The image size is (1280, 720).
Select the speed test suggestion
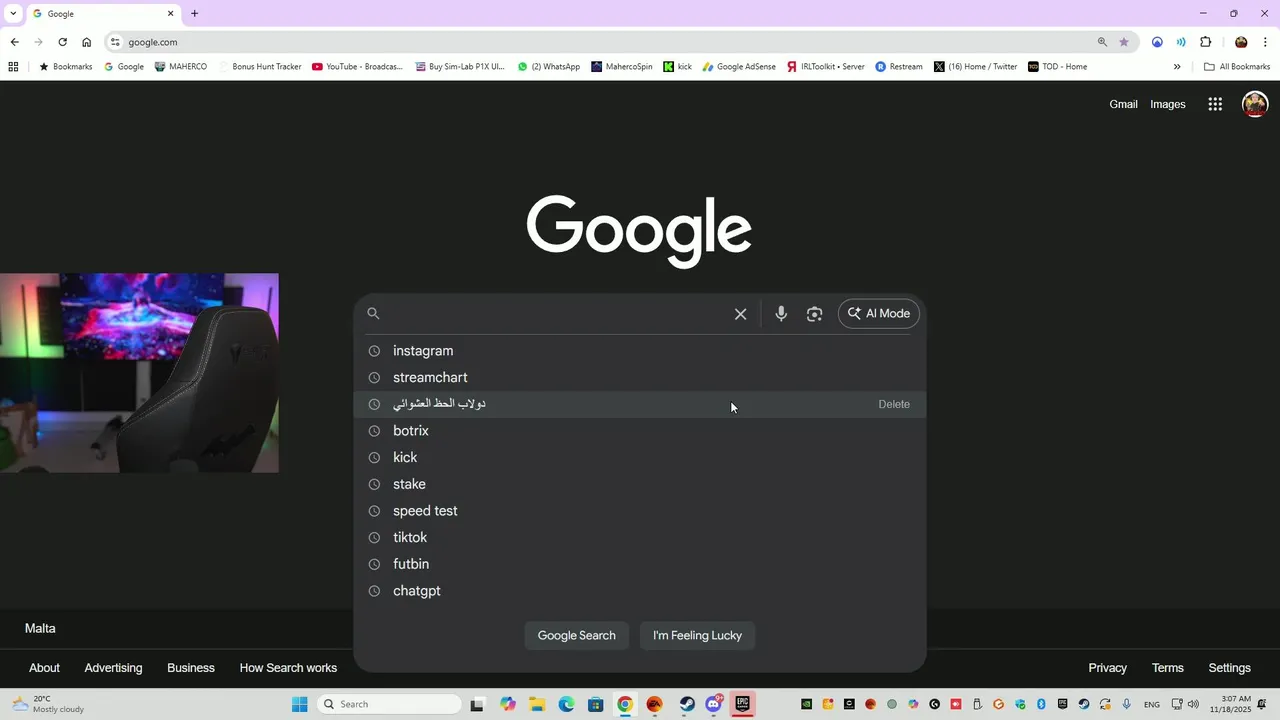click(640, 511)
